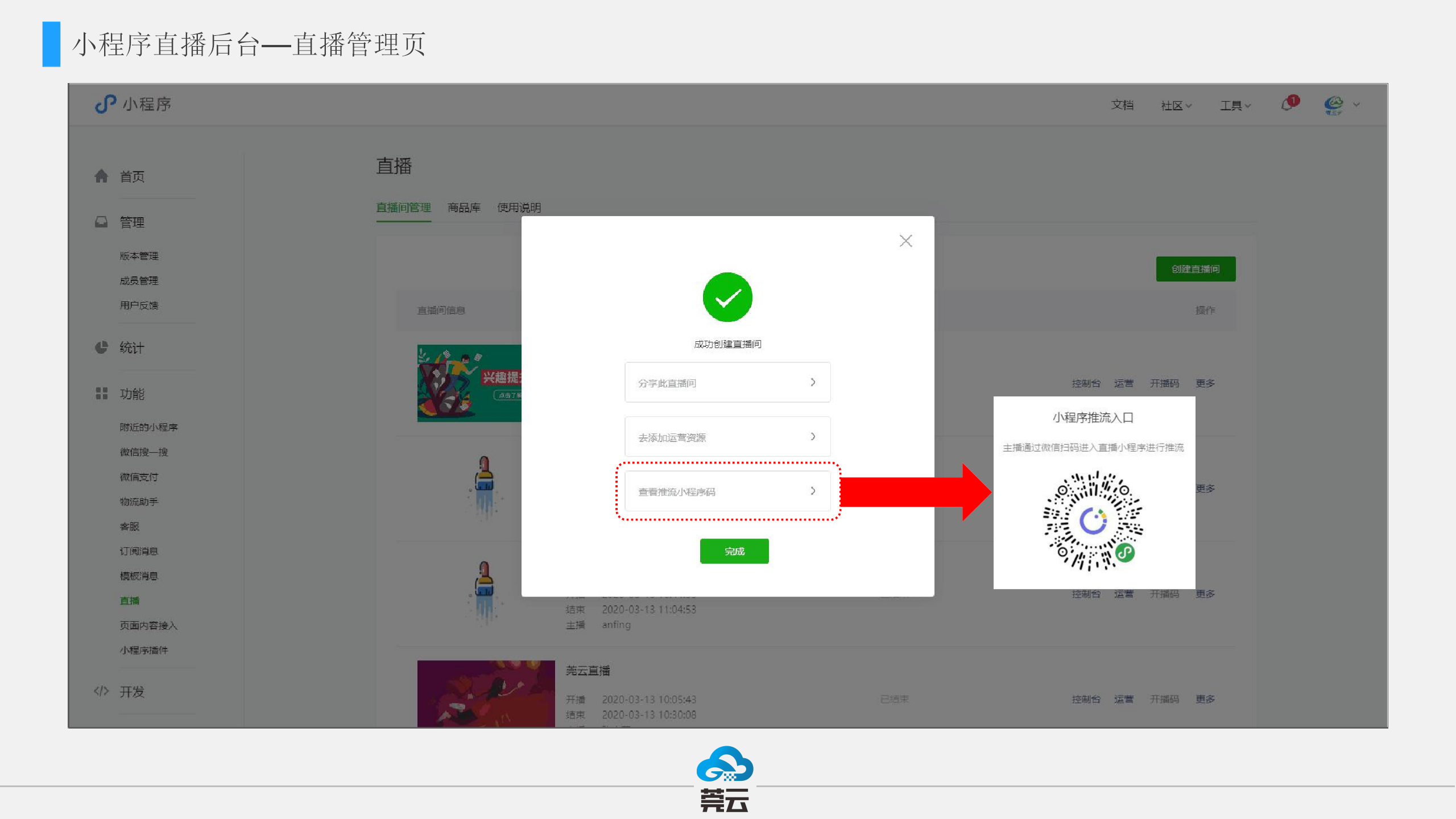The image size is (1456, 819).
Task: Click the 开发 code icon
Action: tap(101, 691)
